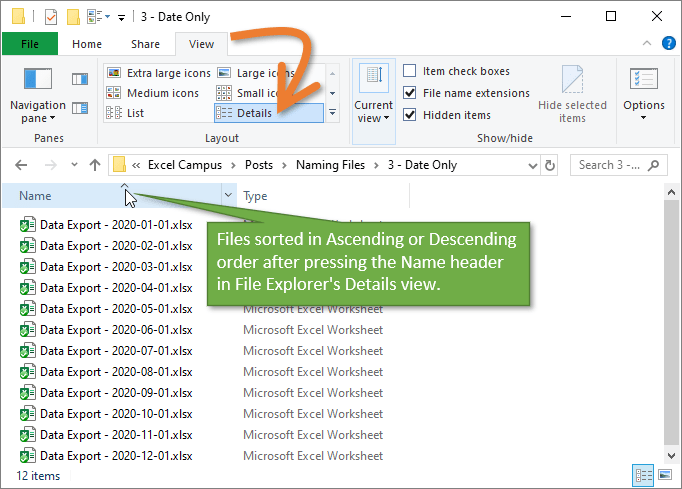
Task: Choose Medium icons layout
Action: pyautogui.click(x=153, y=93)
